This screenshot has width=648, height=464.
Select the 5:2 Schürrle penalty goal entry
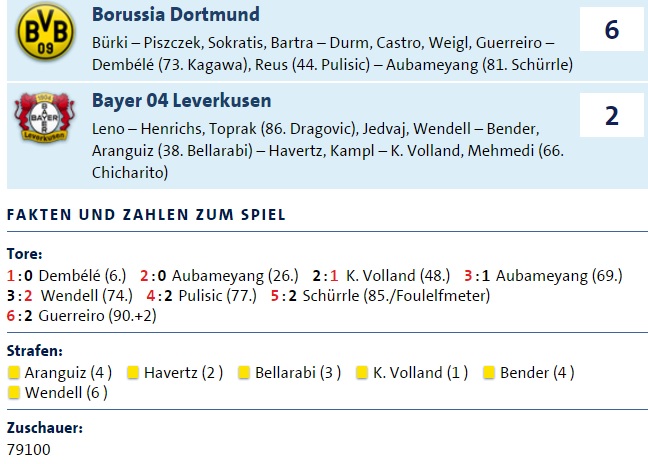coord(381,296)
